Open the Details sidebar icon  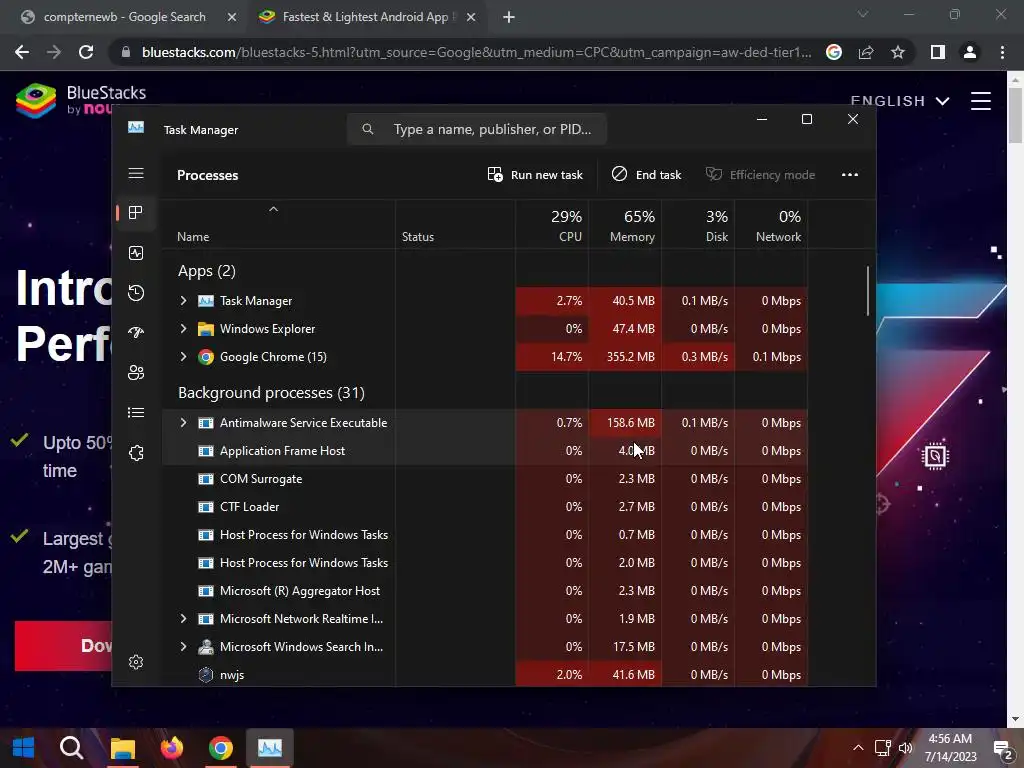136,412
